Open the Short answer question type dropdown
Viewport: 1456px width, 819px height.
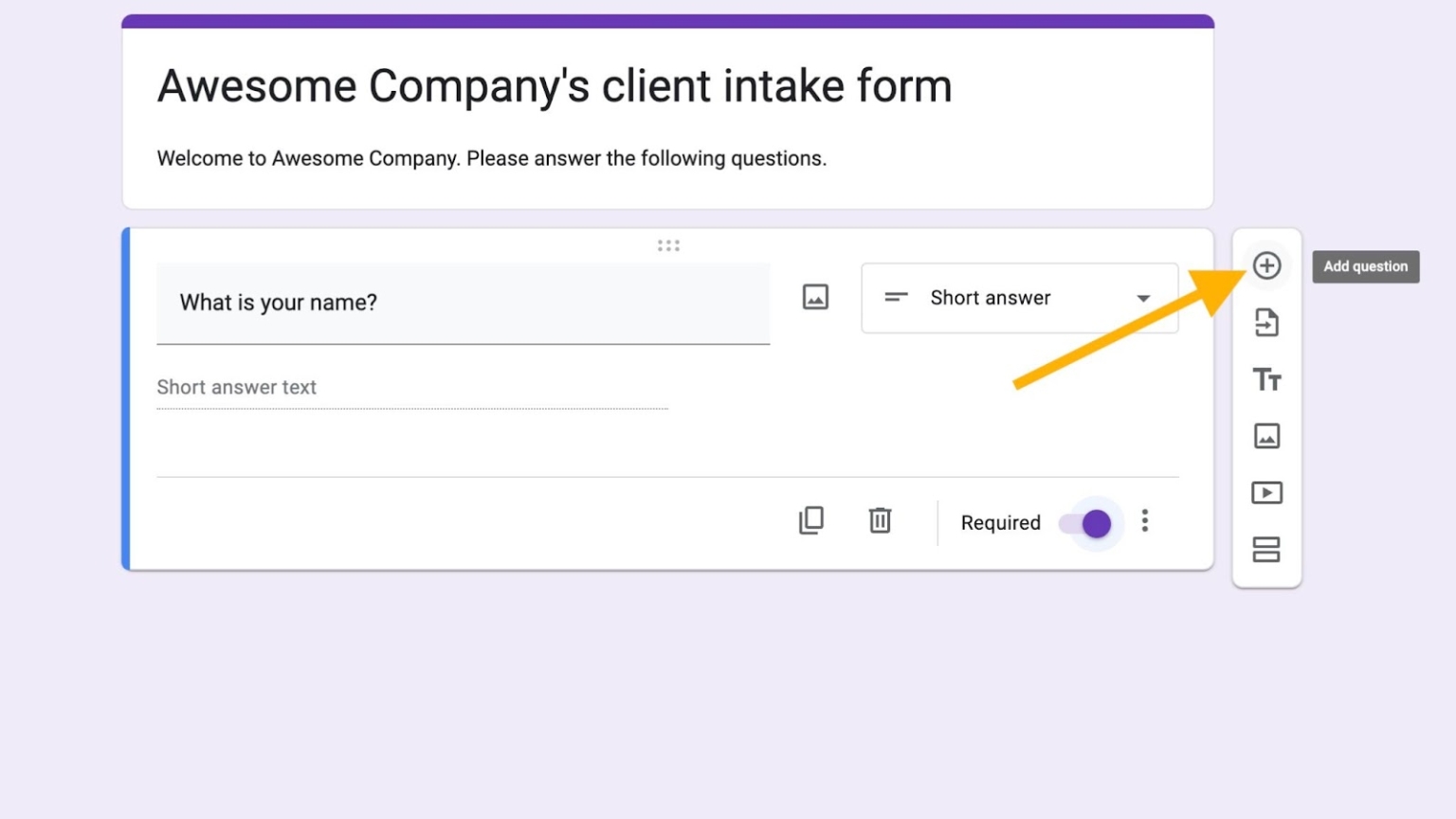coord(1019,298)
